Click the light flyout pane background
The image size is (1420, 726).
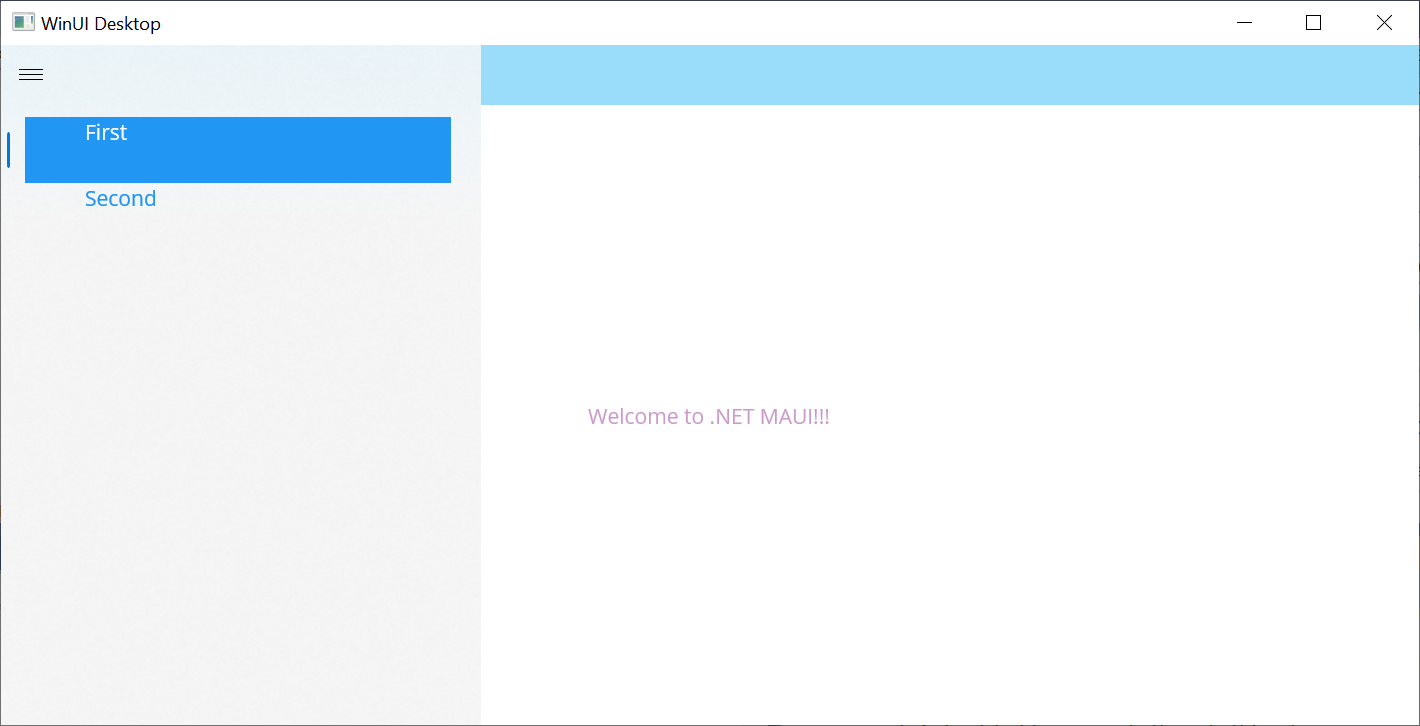pyautogui.click(x=240, y=450)
